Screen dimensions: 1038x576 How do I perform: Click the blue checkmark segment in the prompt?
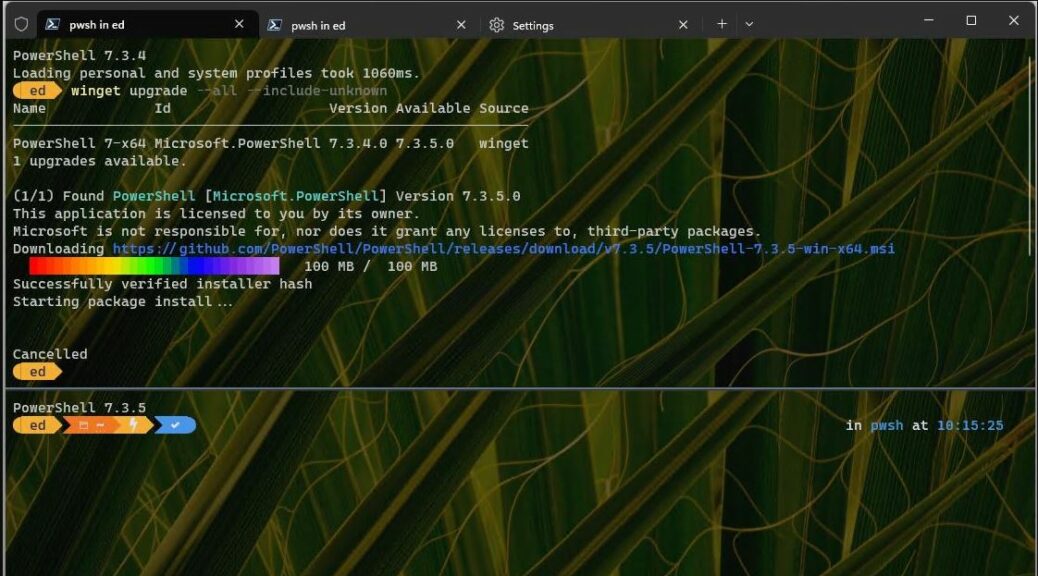(x=175, y=424)
